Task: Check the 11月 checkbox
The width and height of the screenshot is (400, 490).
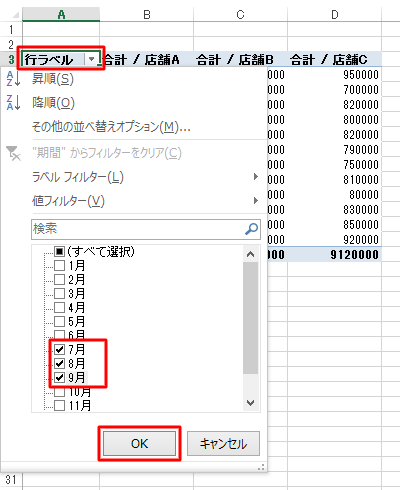Action: click(x=59, y=405)
